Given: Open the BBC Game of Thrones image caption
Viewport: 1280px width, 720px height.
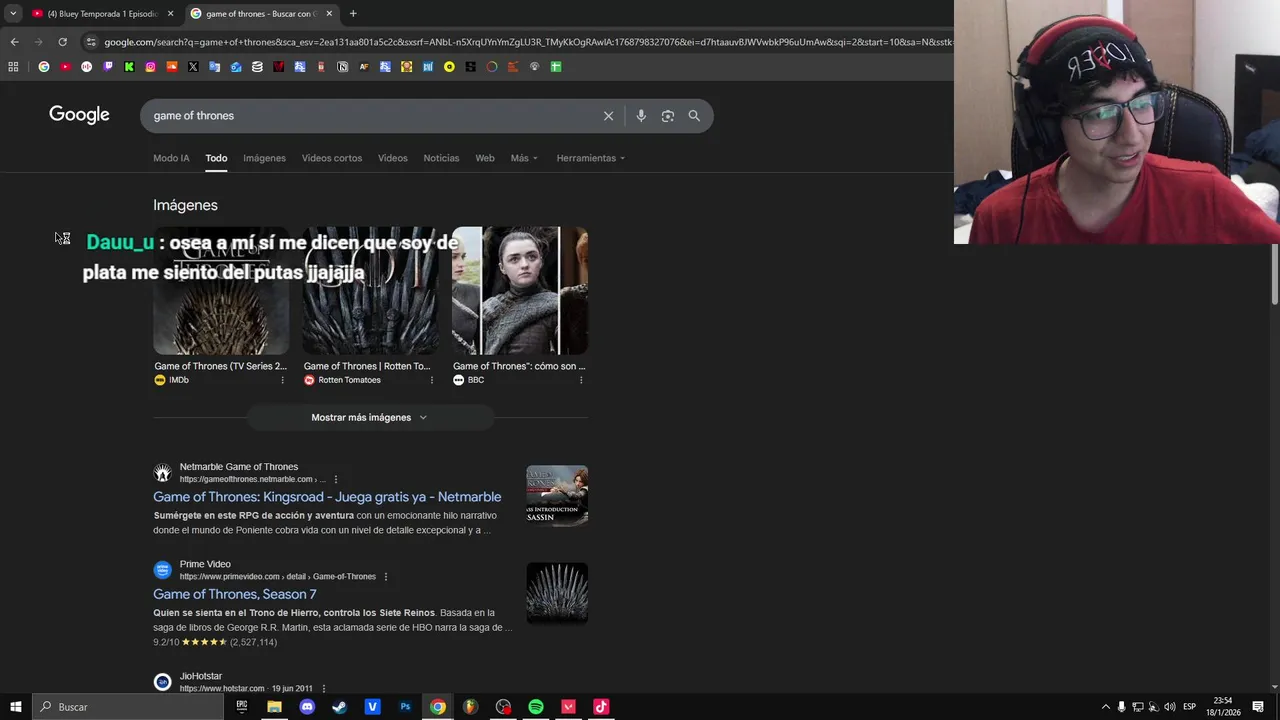Looking at the screenshot, I should (519, 366).
